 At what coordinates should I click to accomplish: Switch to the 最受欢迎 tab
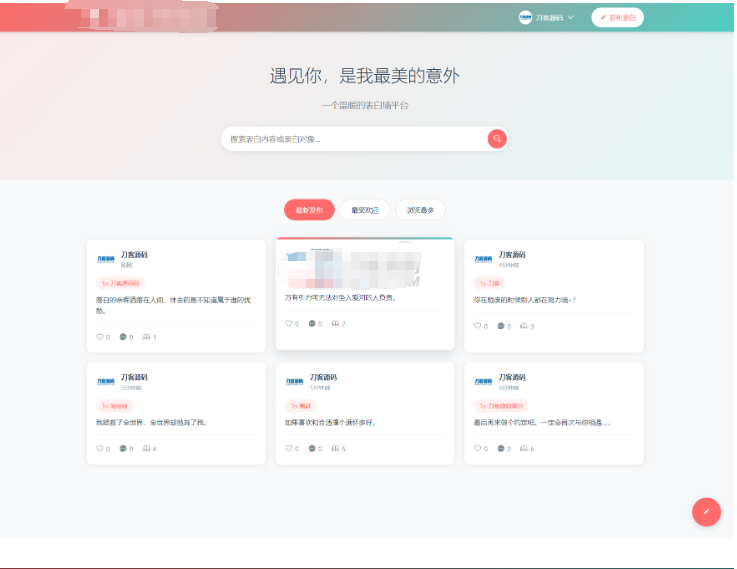(365, 210)
